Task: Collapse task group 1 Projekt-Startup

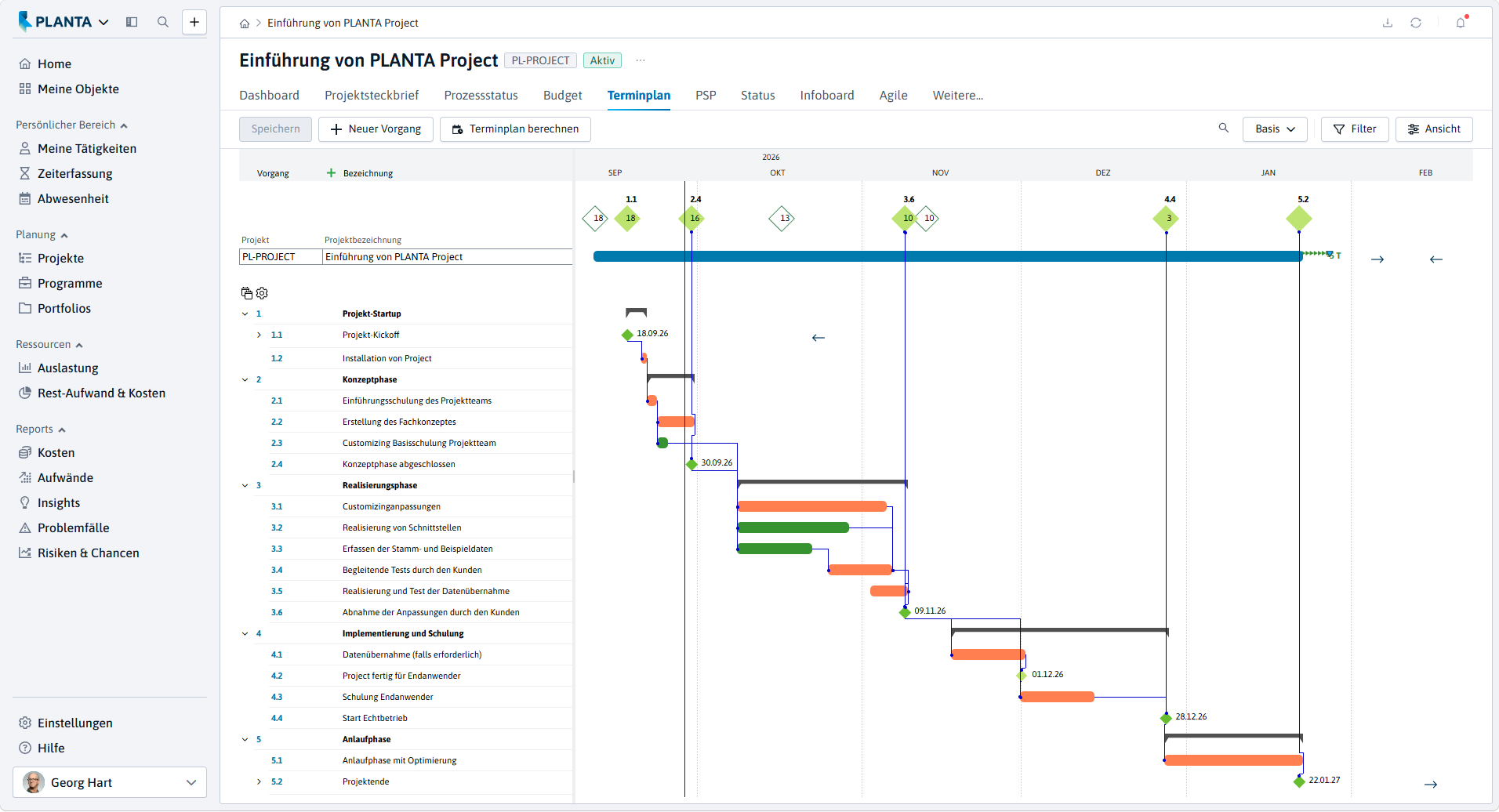Action: pos(245,314)
